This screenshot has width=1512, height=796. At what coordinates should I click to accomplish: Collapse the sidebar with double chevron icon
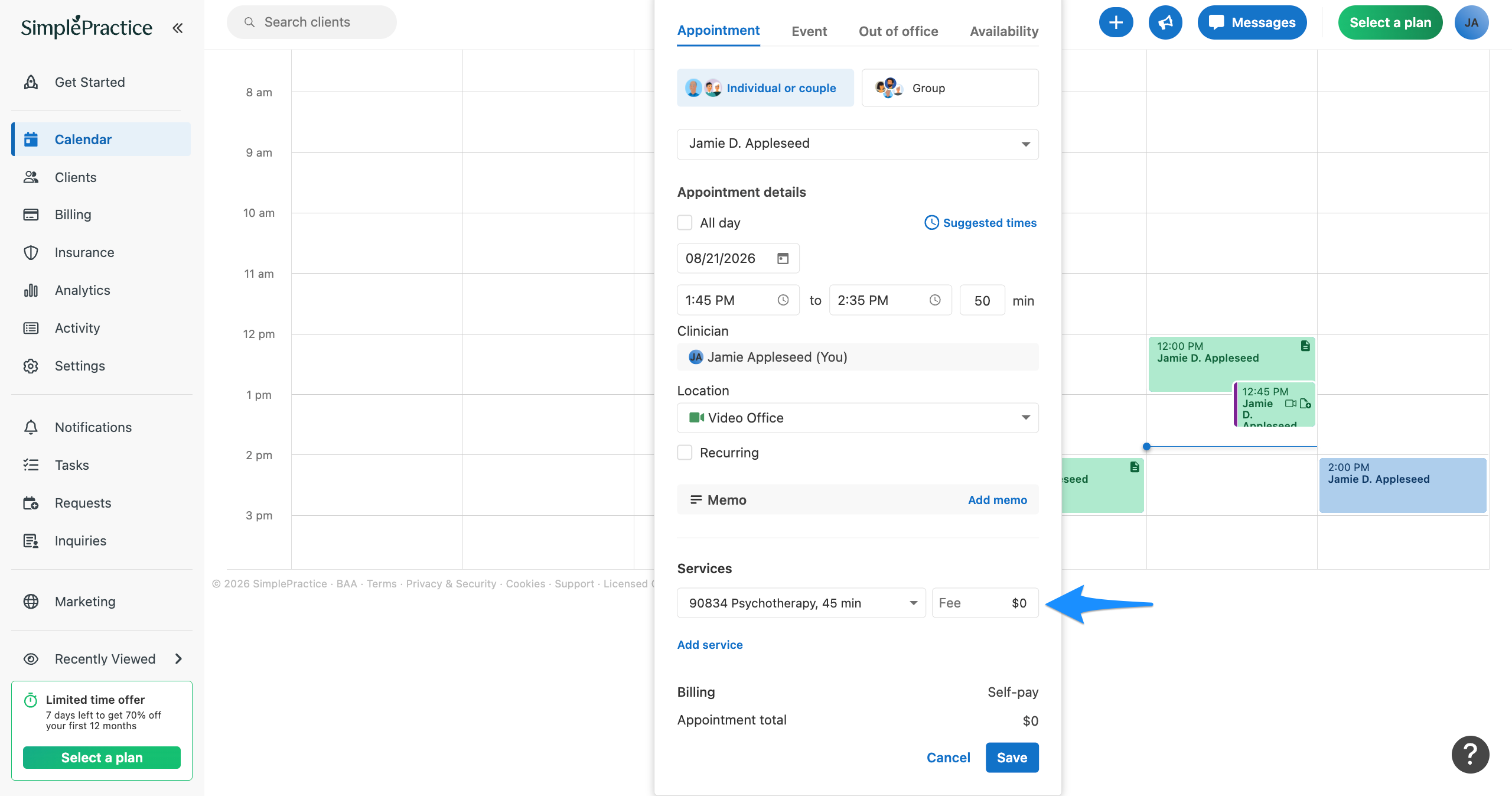coord(178,28)
